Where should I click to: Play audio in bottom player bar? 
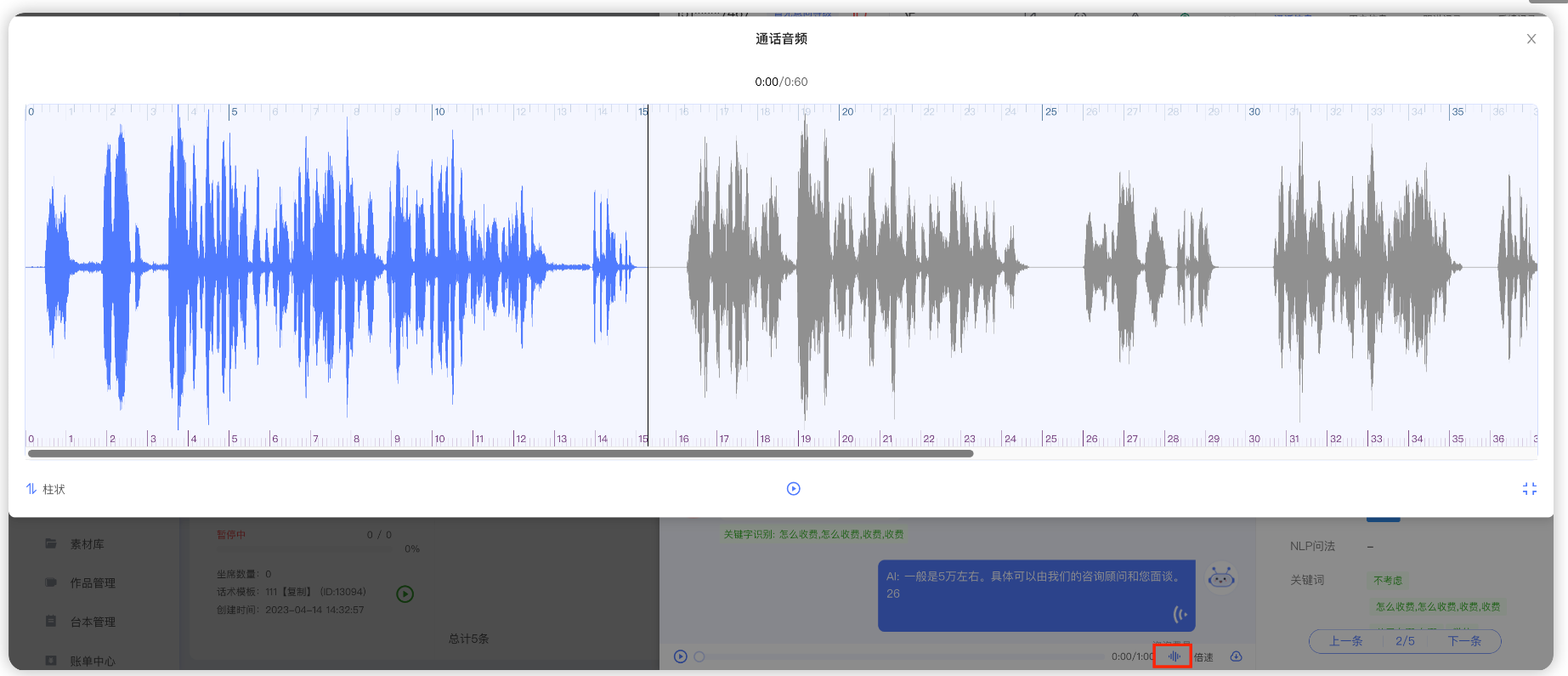(x=680, y=656)
